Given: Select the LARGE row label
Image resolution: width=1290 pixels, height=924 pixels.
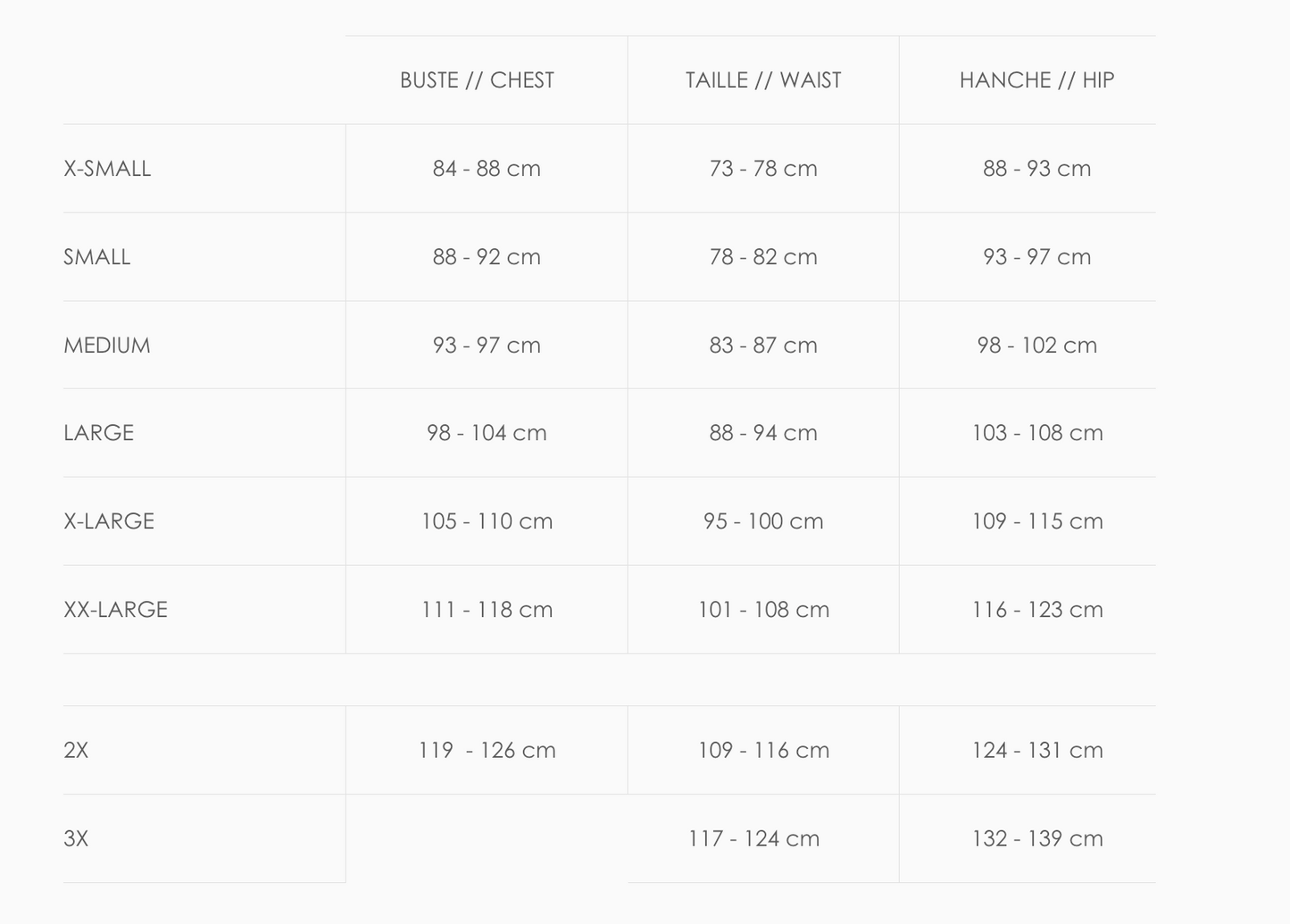Looking at the screenshot, I should pyautogui.click(x=99, y=433).
